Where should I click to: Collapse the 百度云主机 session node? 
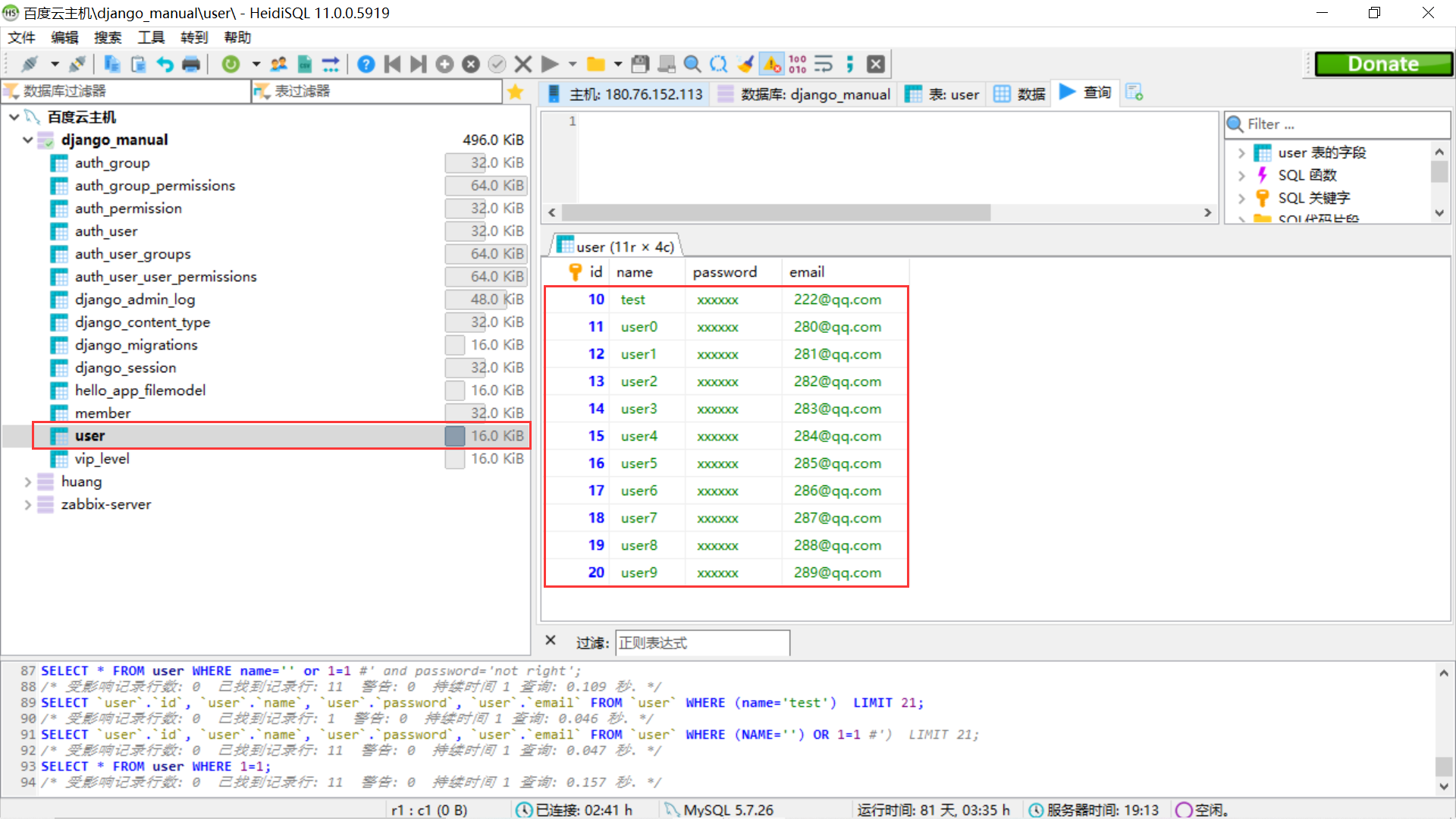[14, 117]
